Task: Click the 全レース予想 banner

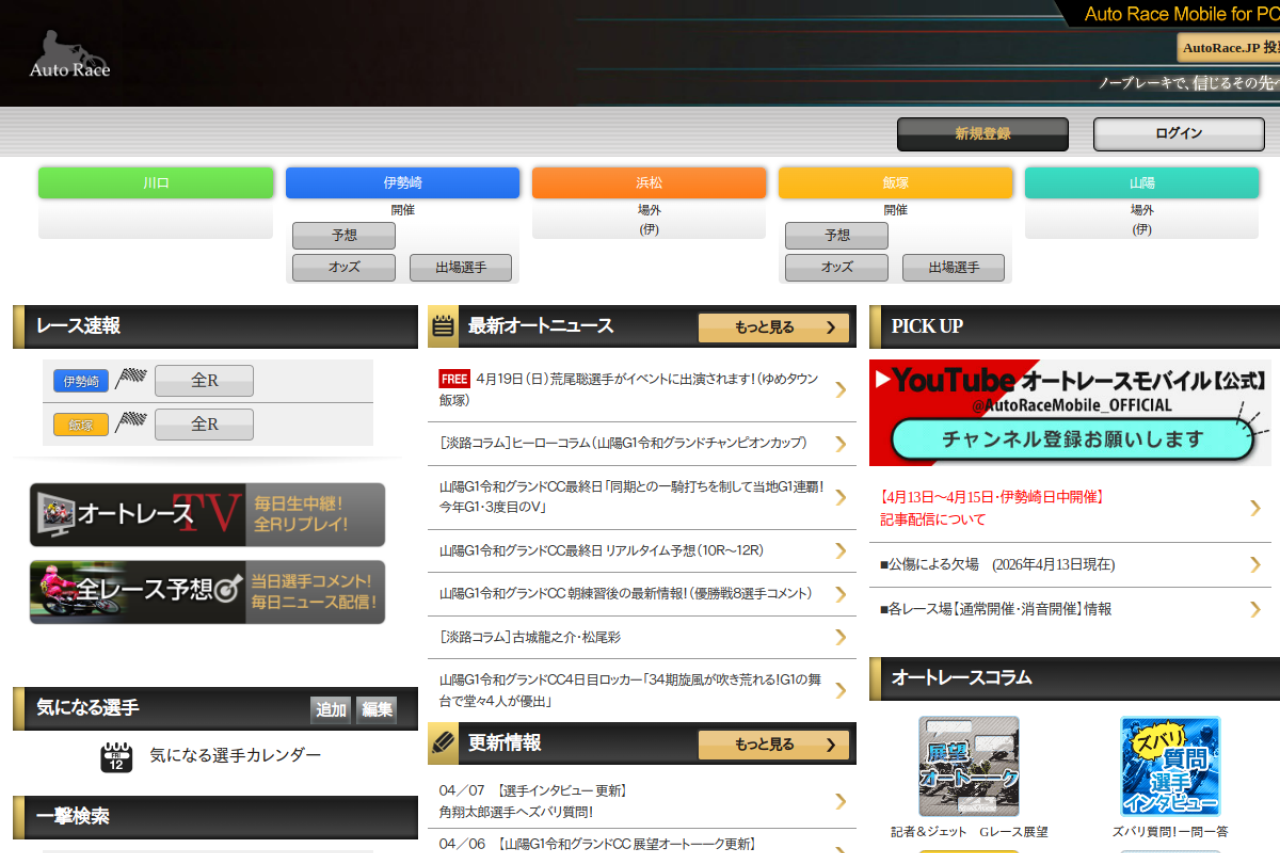Action: click(x=207, y=592)
